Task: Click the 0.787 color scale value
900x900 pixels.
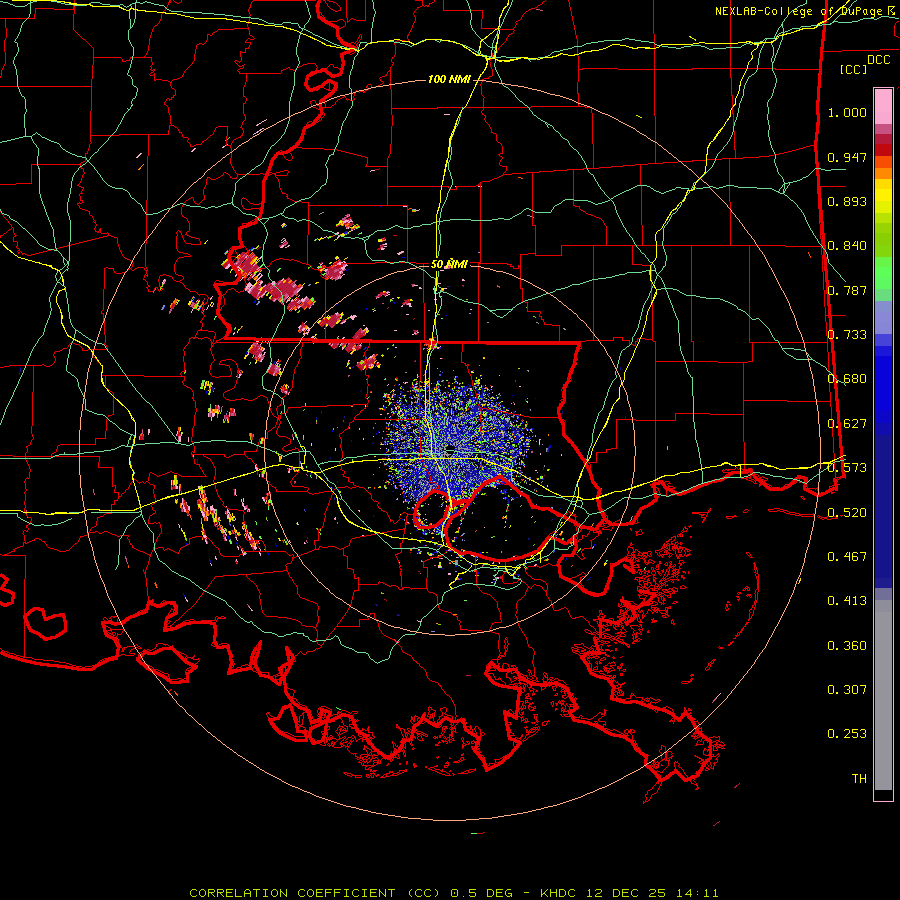Action: click(x=847, y=290)
